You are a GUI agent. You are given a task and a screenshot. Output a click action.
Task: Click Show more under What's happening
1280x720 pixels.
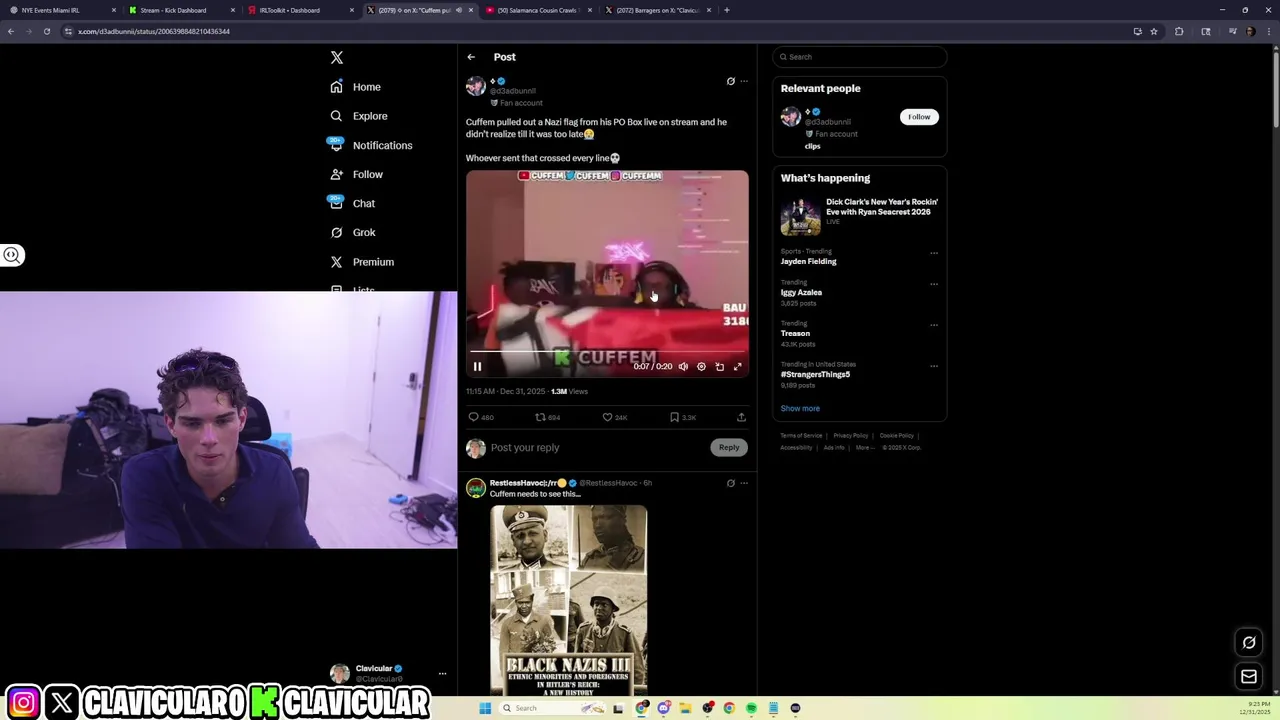[800, 408]
